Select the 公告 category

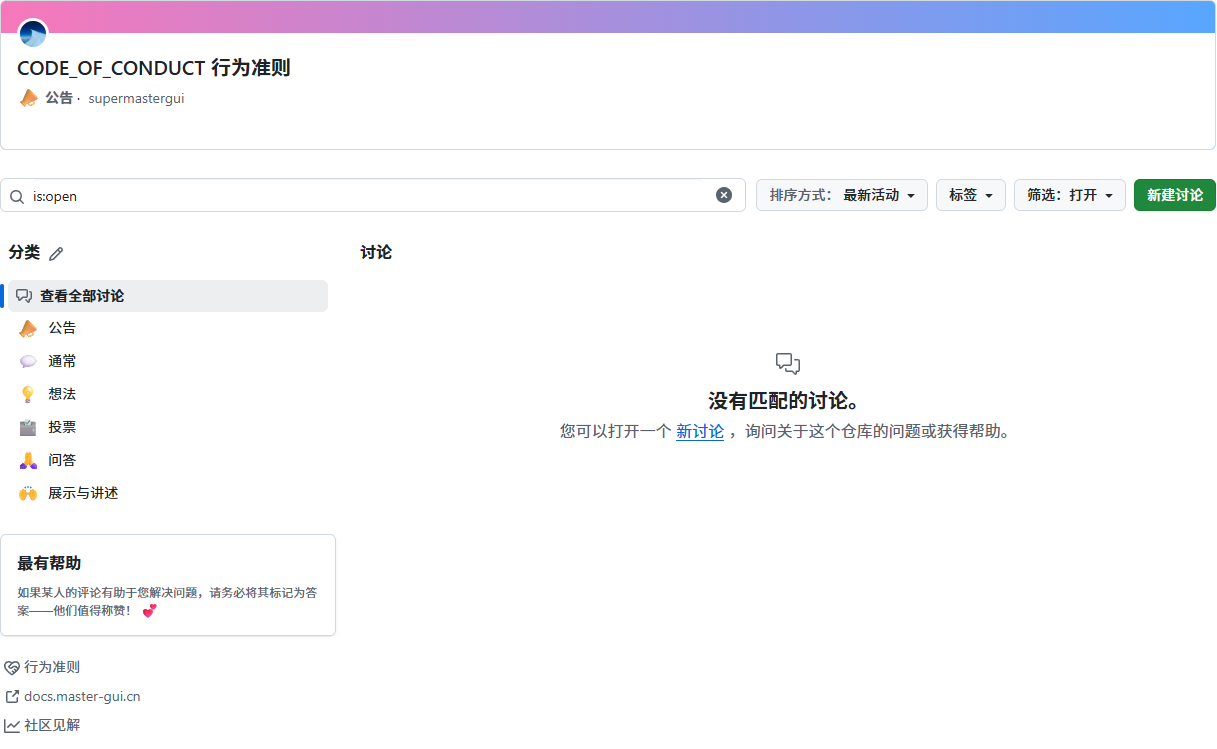(168, 328)
